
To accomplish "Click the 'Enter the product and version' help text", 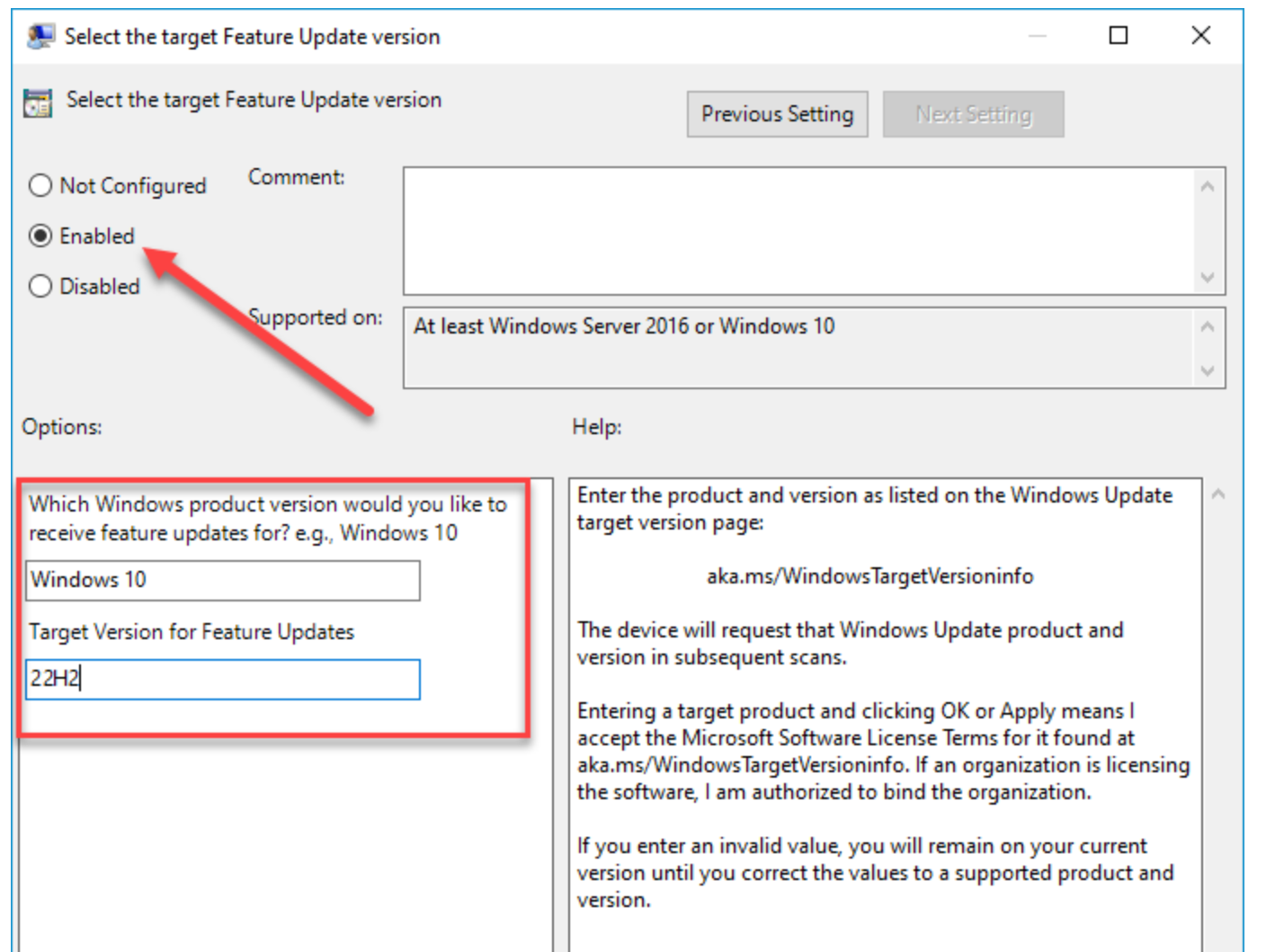I will (874, 509).
